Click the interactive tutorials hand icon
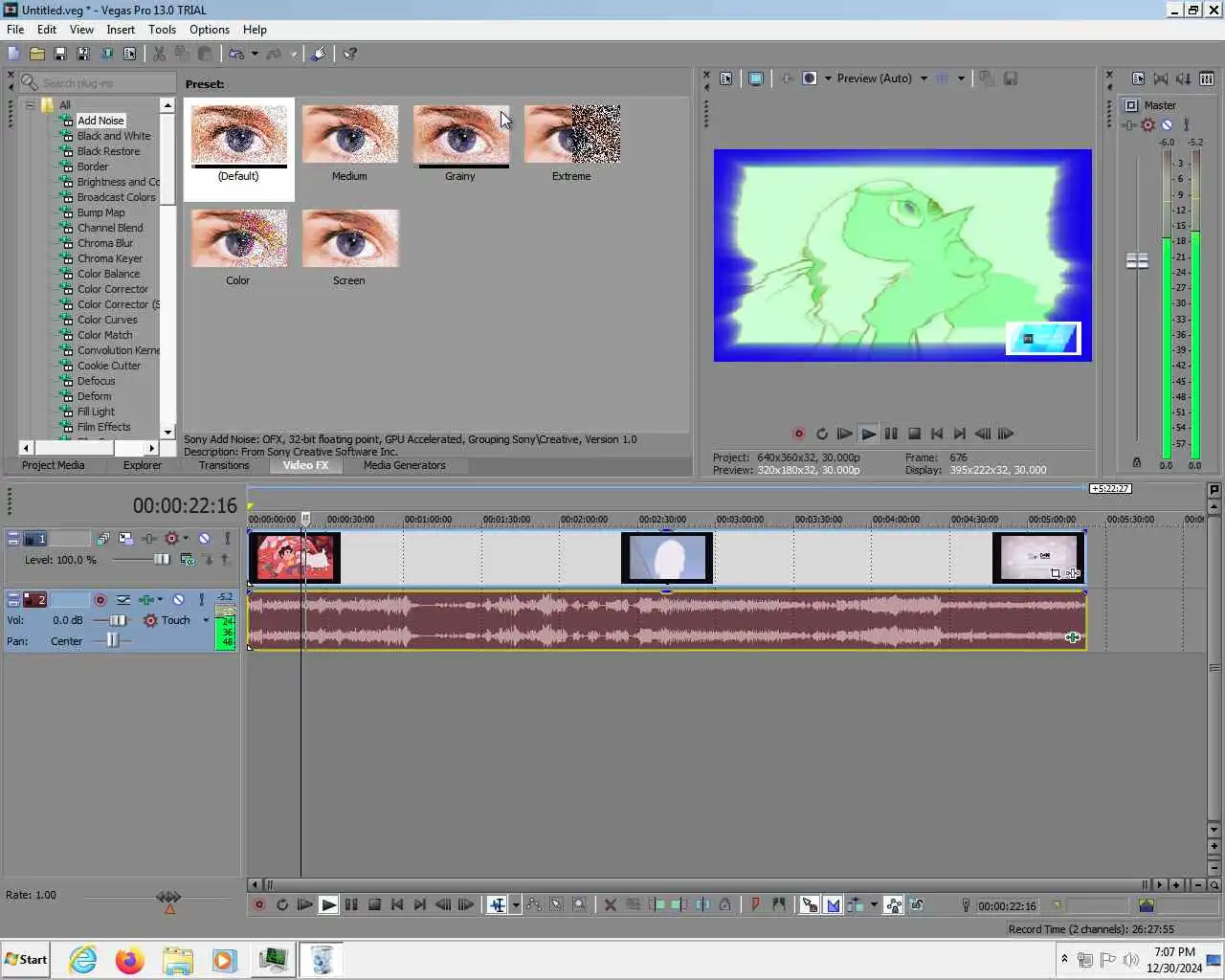The image size is (1225, 980). pos(320,55)
